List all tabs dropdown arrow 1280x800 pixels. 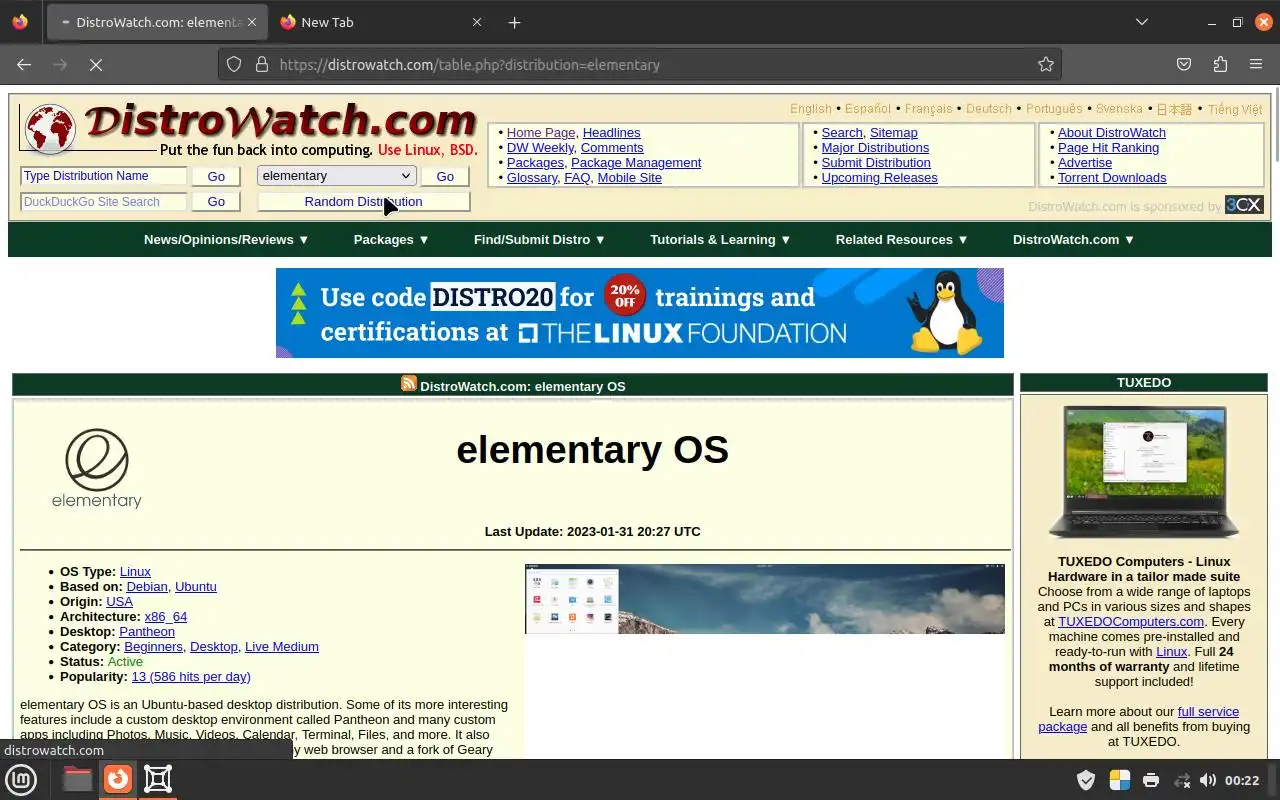tap(1142, 22)
